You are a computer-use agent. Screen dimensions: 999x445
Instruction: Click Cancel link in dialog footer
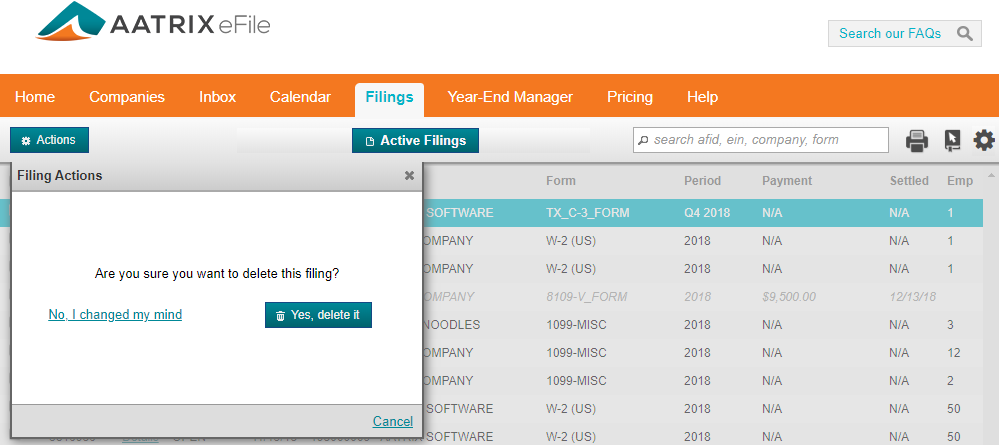[x=392, y=421]
